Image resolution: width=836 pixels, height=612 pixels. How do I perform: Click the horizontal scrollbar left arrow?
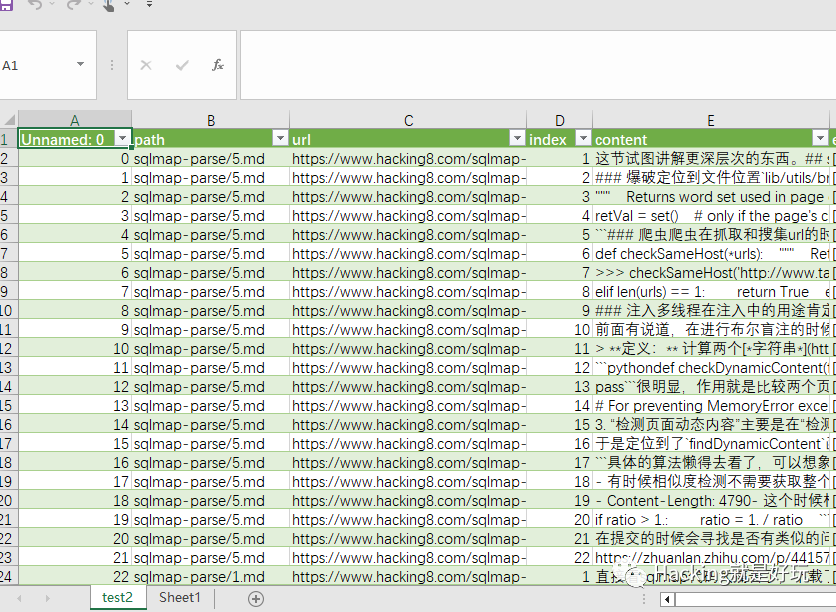coord(667,599)
